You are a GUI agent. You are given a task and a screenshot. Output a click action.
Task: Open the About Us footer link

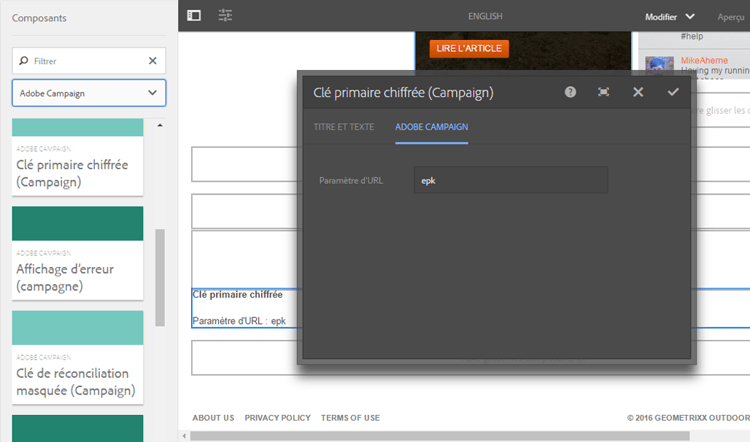point(213,418)
